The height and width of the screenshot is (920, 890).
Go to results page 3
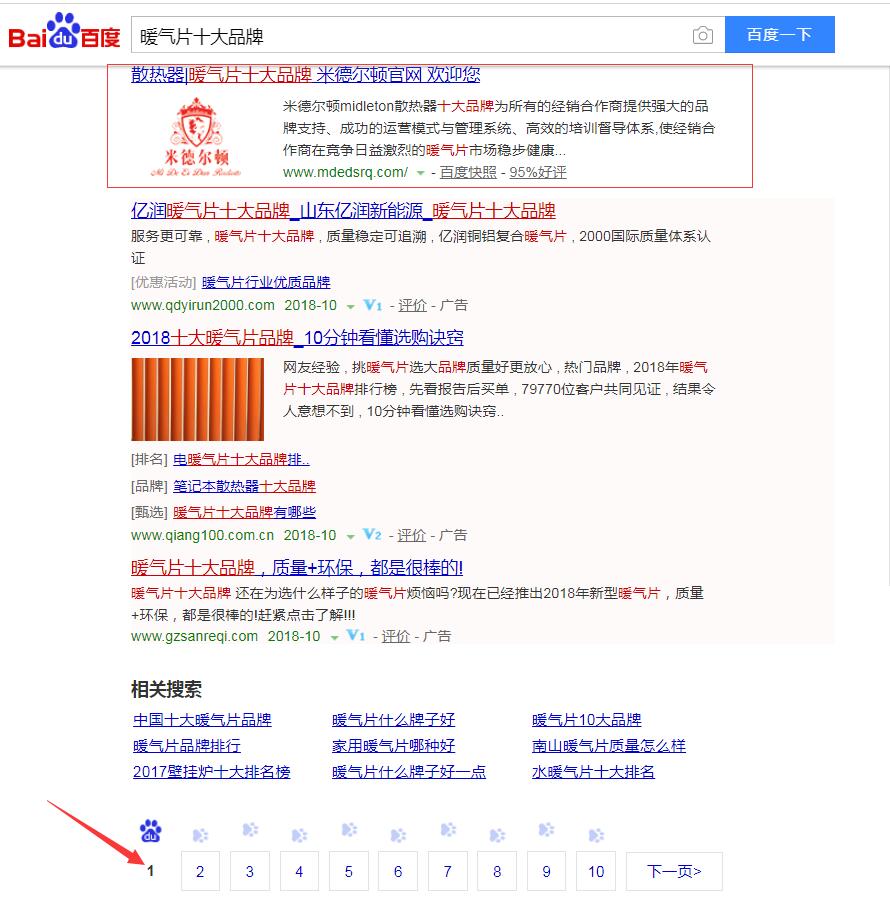pos(250,871)
